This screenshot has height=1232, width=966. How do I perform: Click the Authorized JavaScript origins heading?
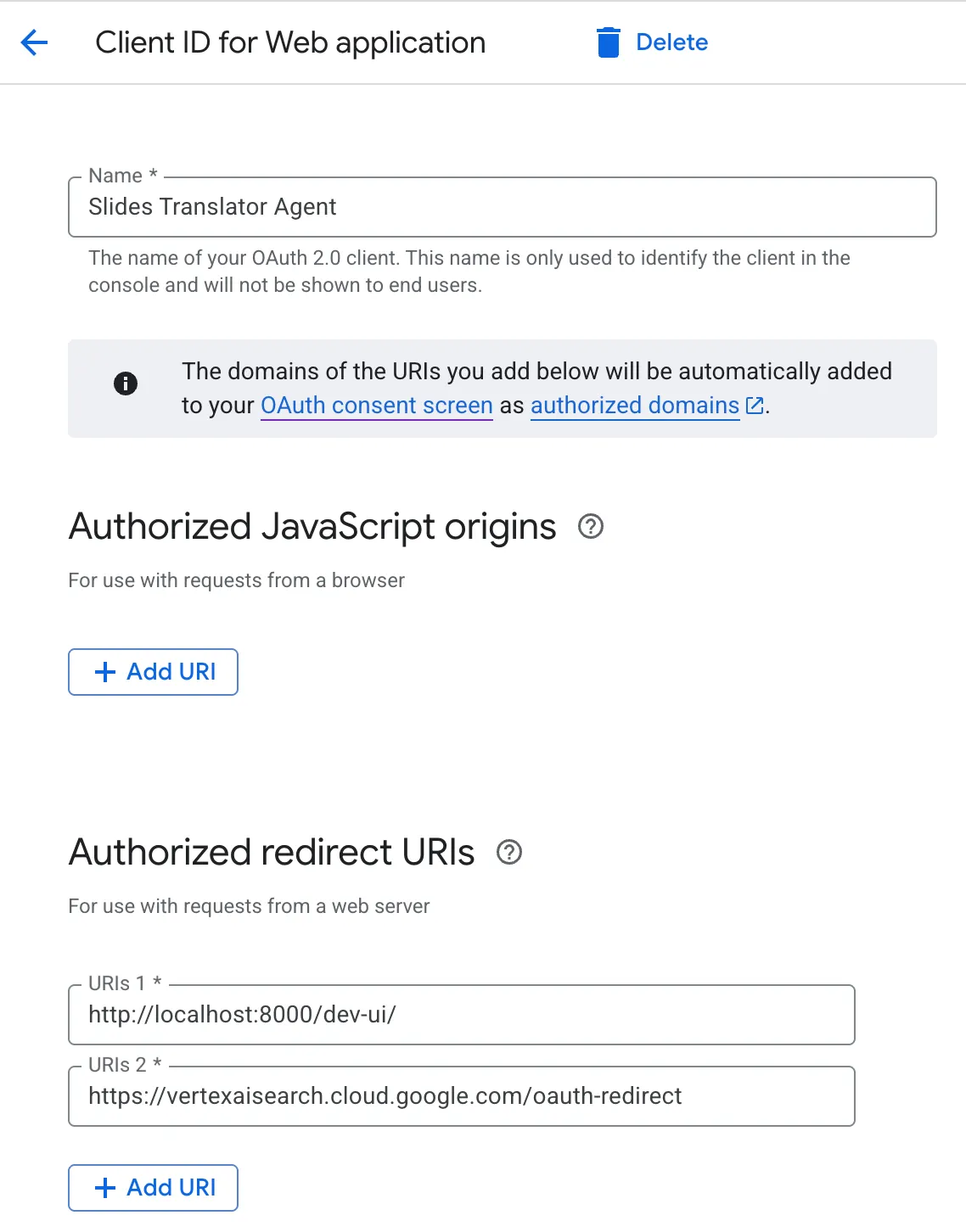312,527
